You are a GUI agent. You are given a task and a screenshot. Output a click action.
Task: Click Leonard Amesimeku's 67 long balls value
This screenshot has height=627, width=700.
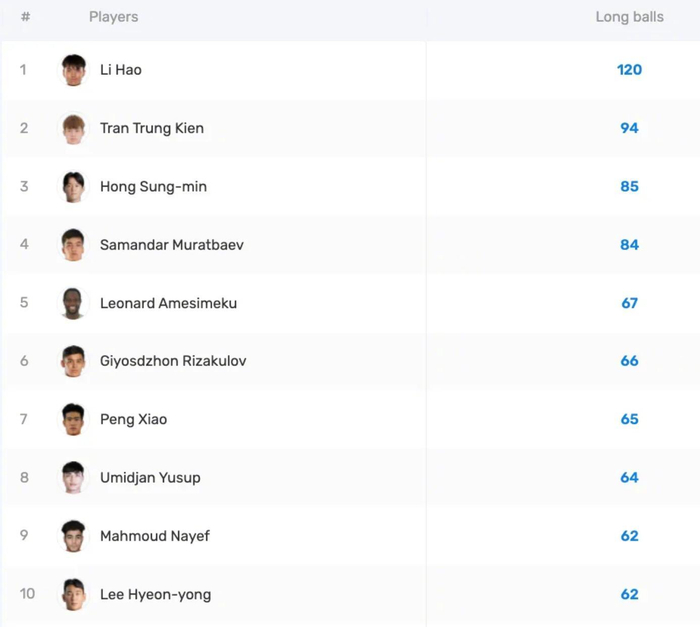[x=629, y=303]
